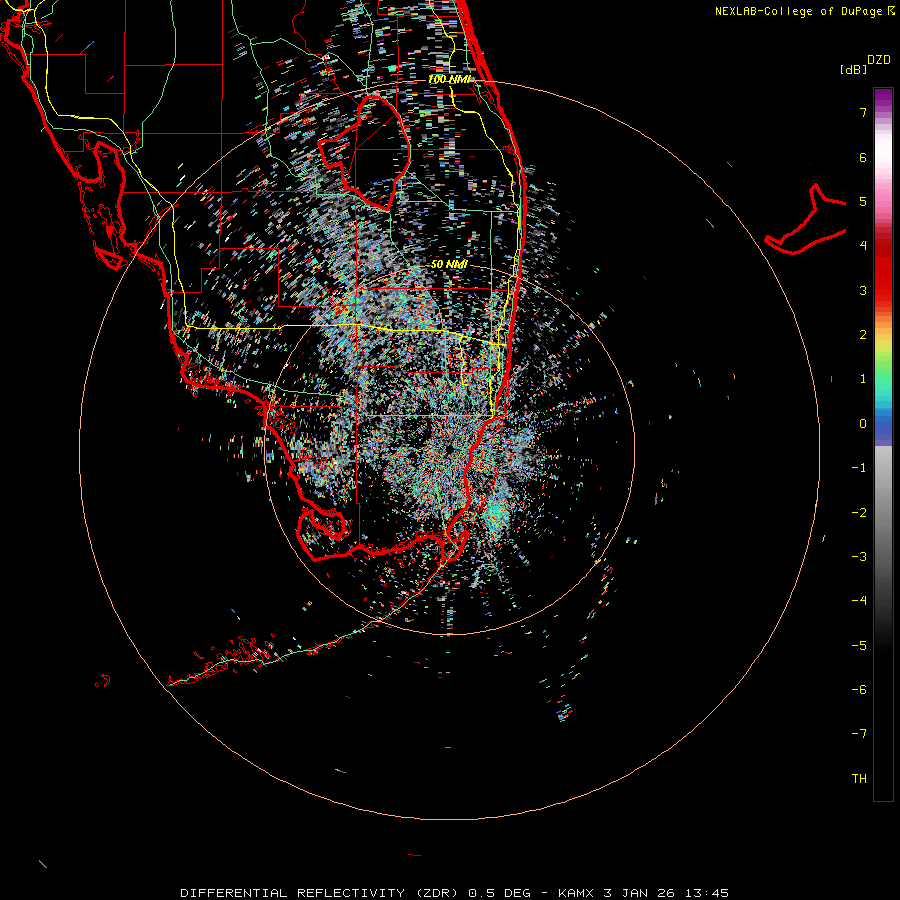Click the -5 tick label on scale

[859, 646]
